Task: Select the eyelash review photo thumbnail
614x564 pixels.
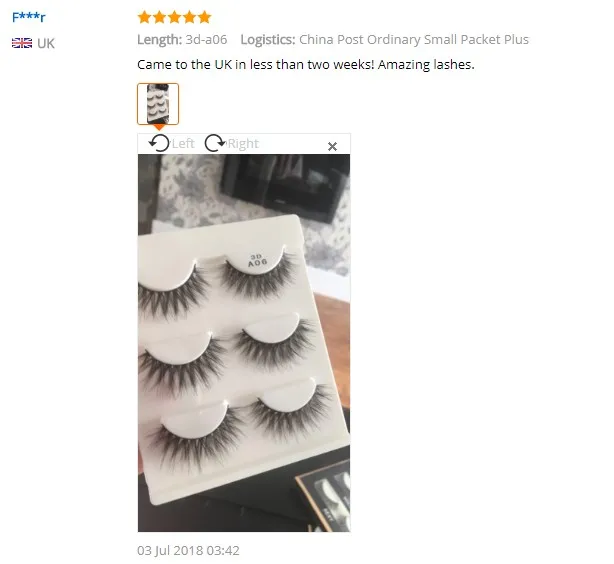Action: [158, 104]
